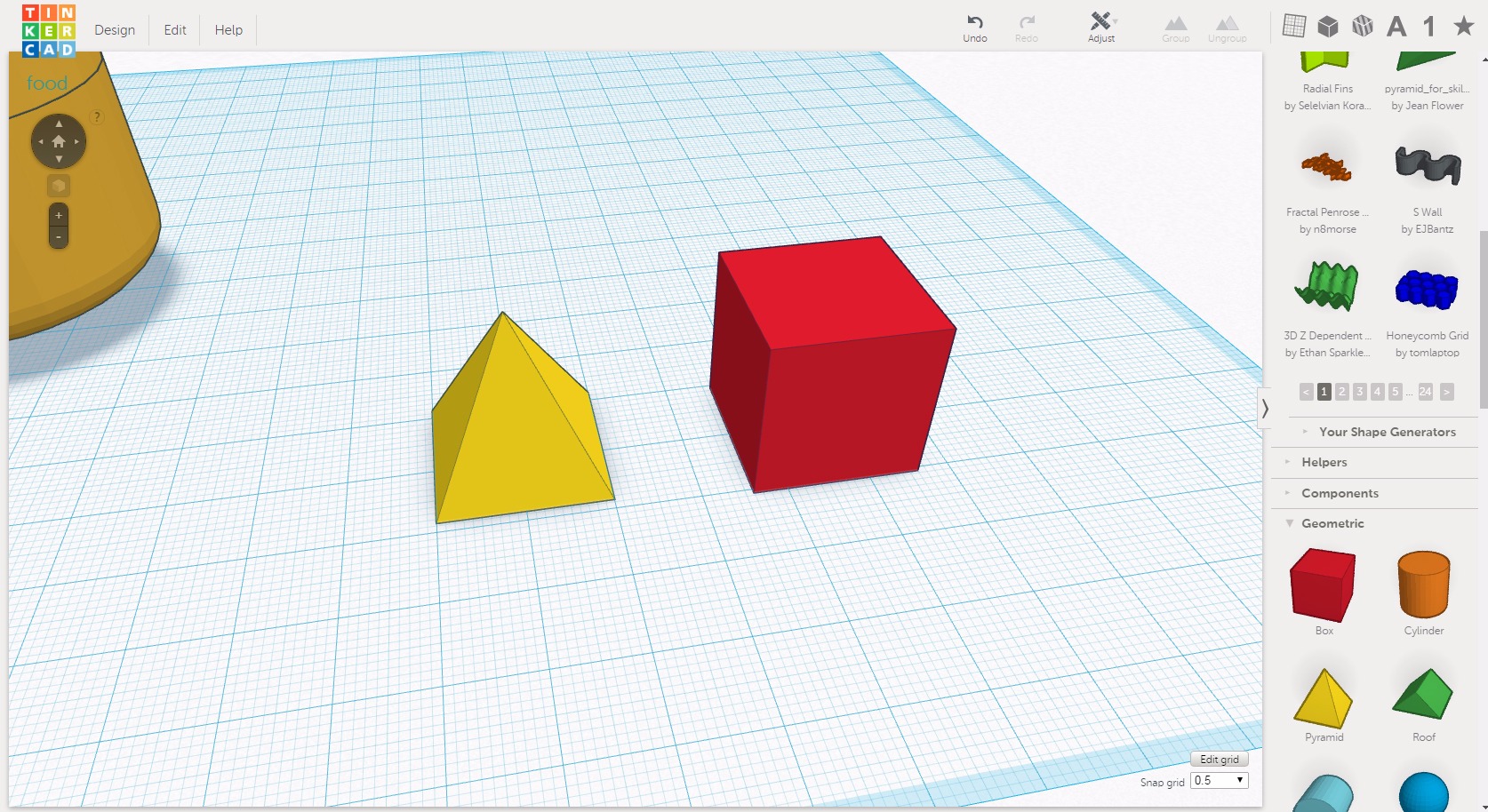Click the Undo button

tap(975, 28)
